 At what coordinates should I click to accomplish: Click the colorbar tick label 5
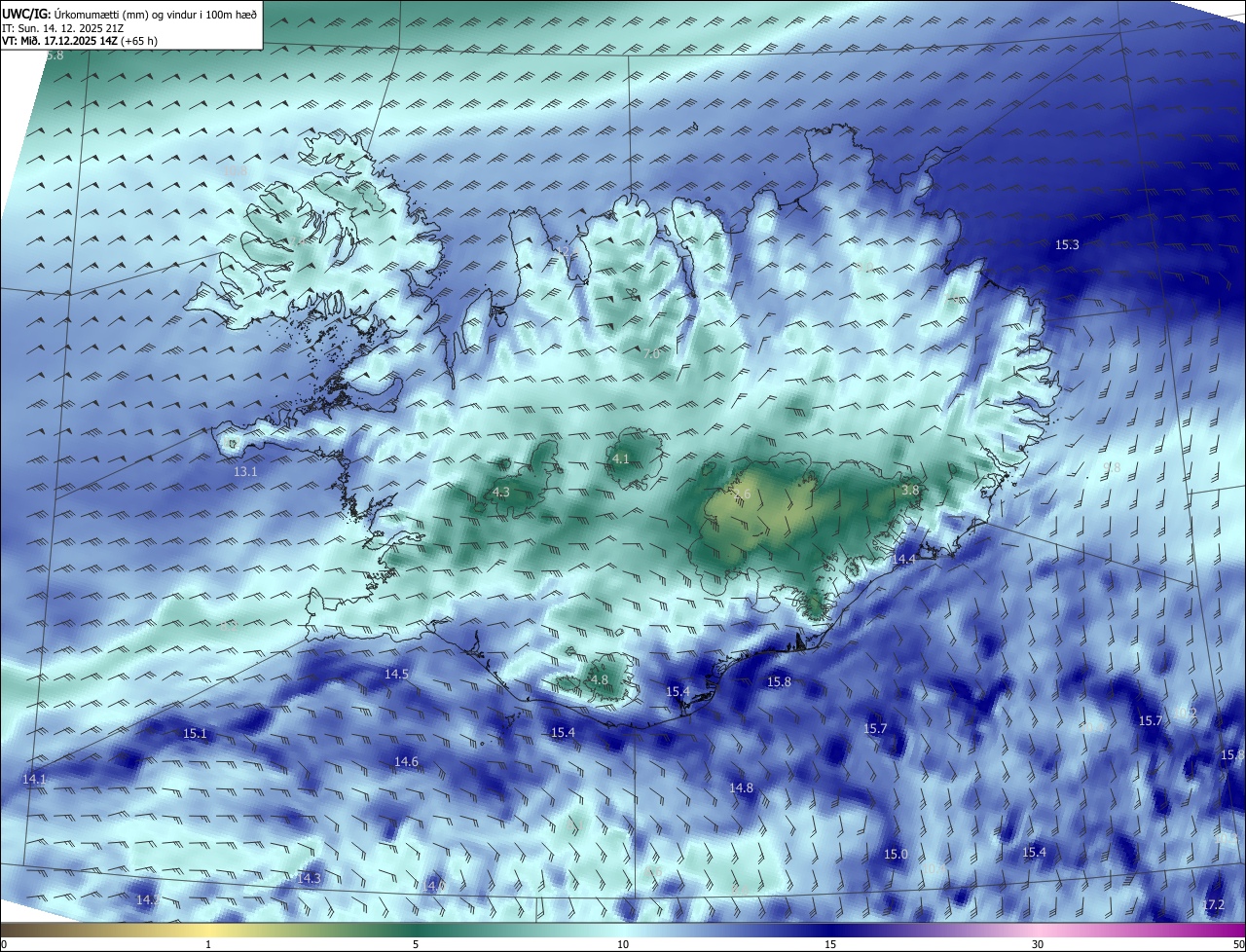tap(416, 944)
